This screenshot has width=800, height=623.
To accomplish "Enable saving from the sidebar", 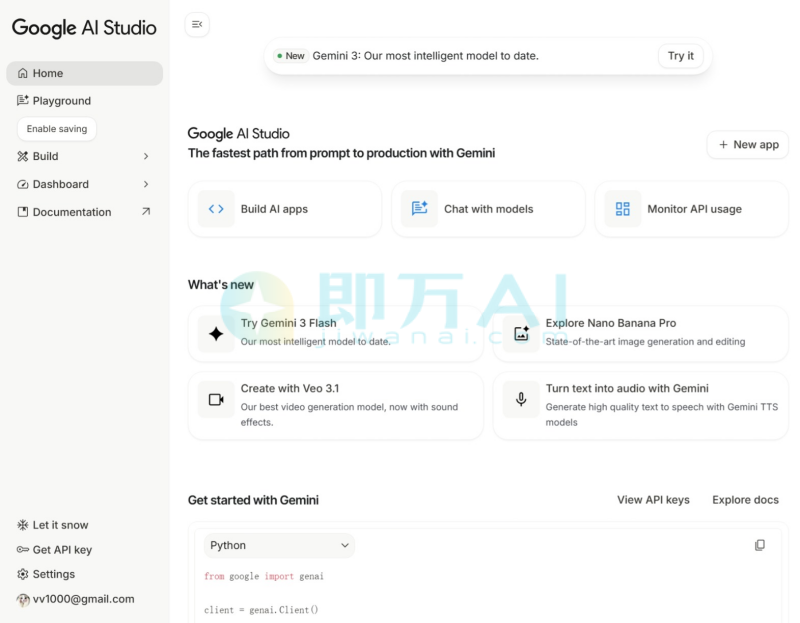I will click(56, 128).
